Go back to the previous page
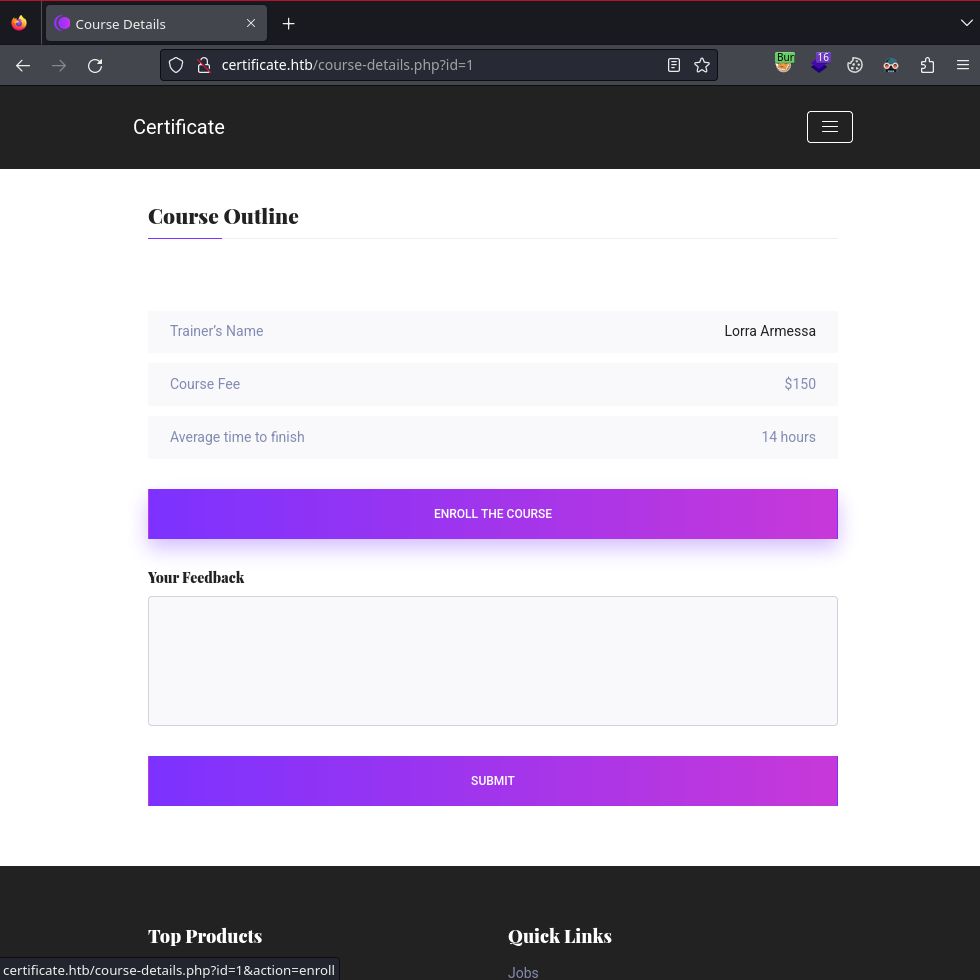The width and height of the screenshot is (980, 980). pyautogui.click(x=23, y=66)
